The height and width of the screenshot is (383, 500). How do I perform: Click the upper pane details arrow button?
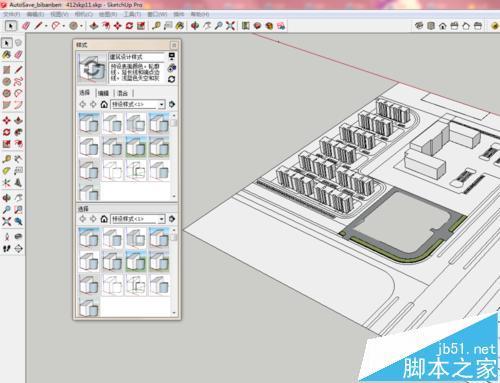tap(172, 104)
